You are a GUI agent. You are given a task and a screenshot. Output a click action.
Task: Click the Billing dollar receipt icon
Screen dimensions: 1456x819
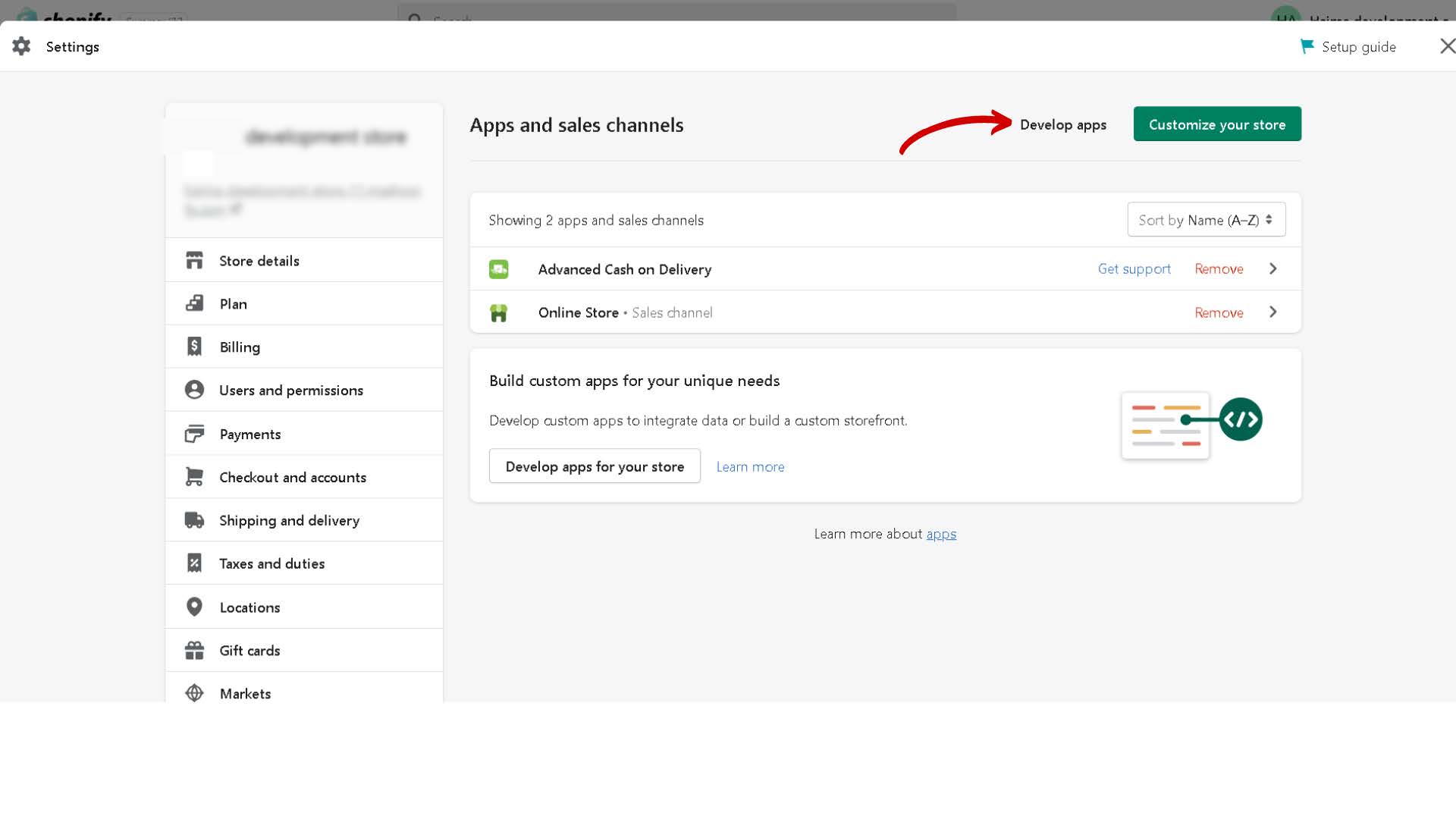pos(194,347)
